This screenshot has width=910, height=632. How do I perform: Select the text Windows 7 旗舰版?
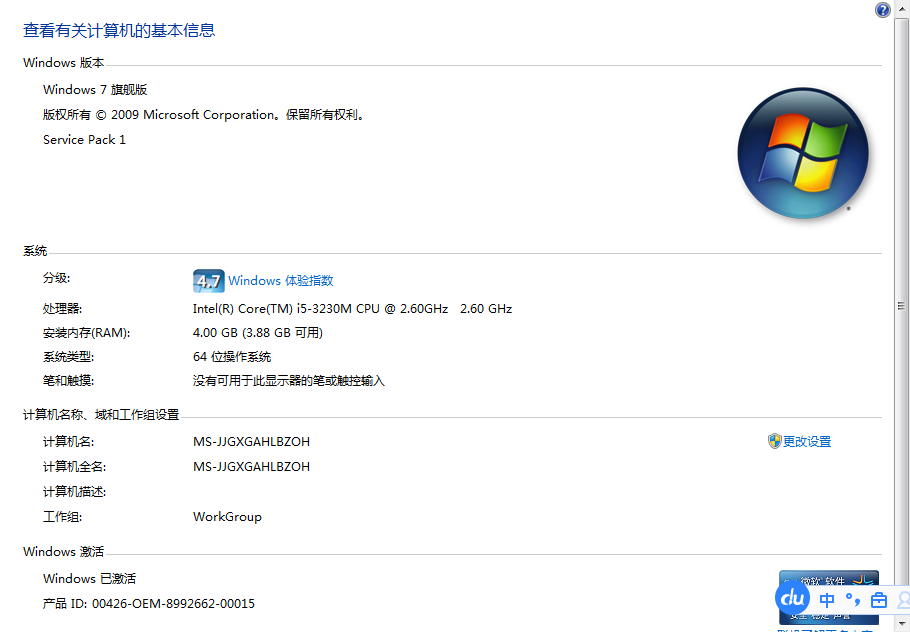point(95,90)
